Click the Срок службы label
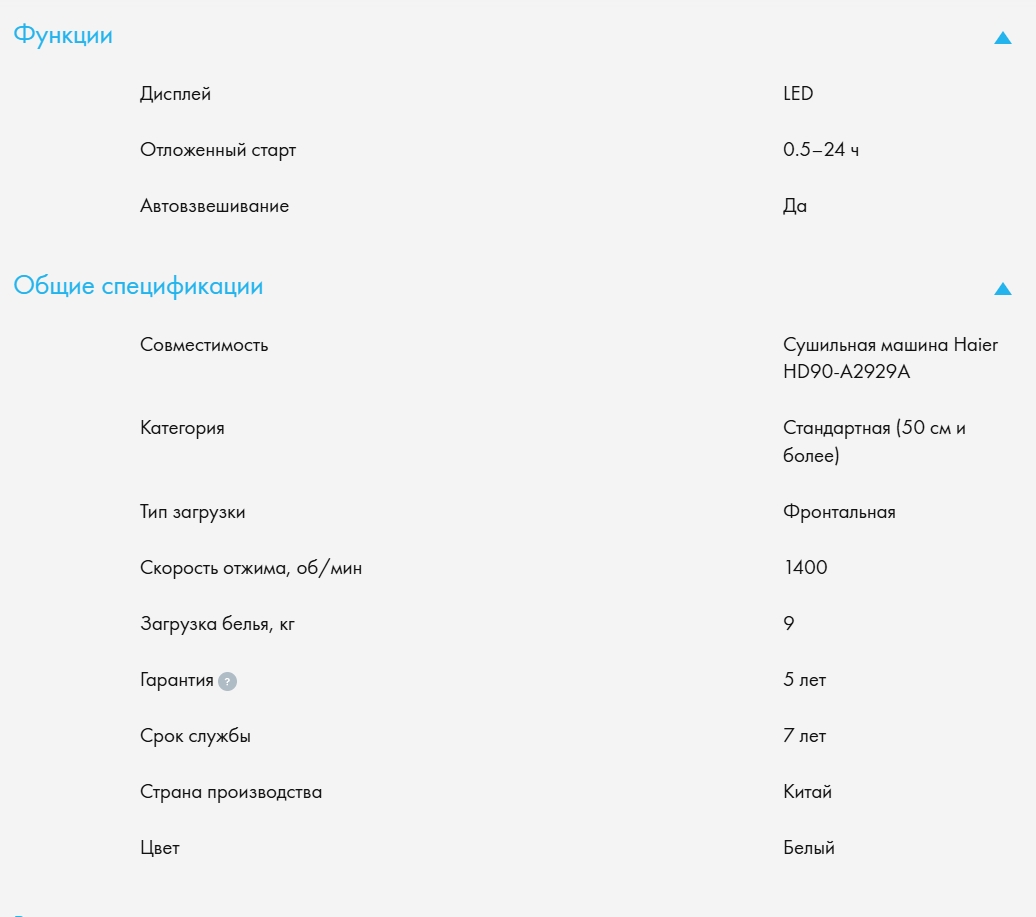This screenshot has height=917, width=1036. point(196,736)
